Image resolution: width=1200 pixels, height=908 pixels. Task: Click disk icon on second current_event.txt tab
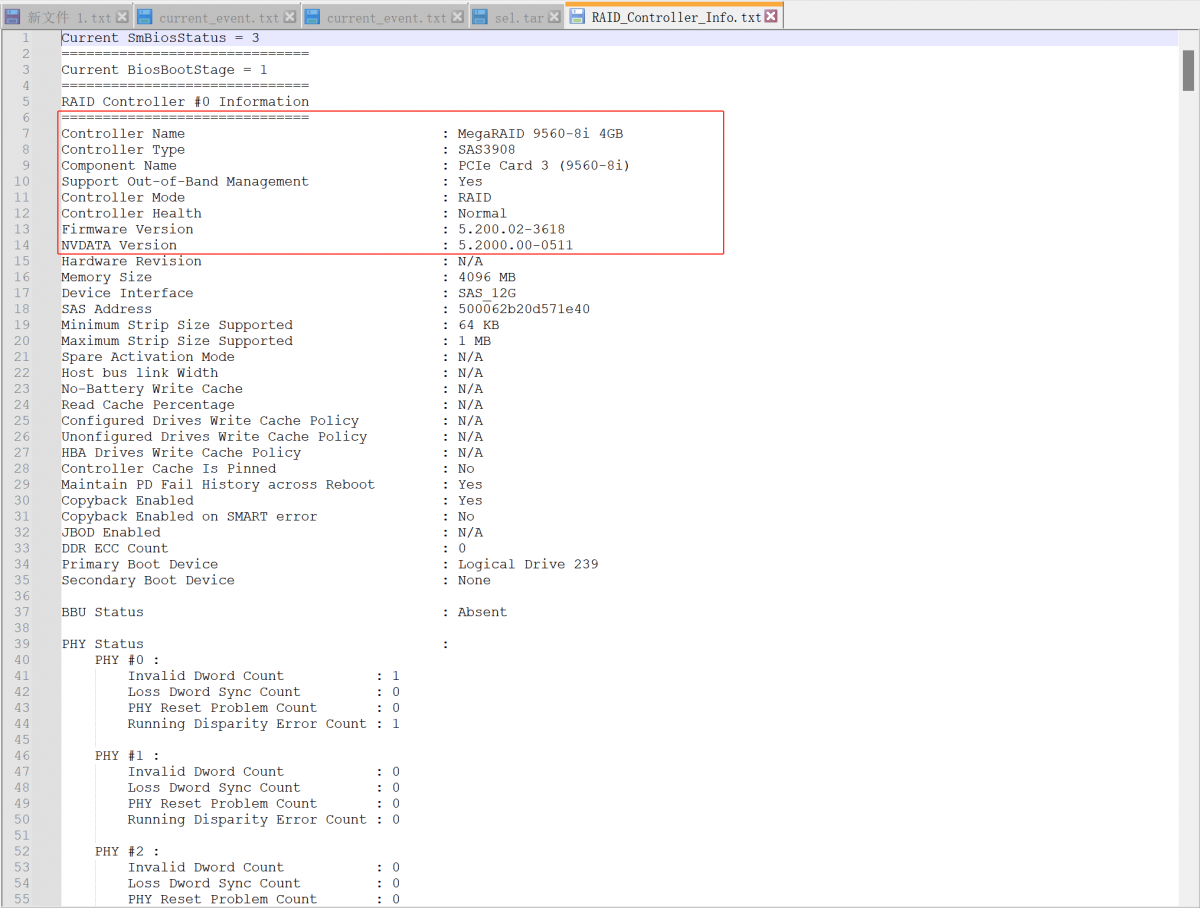(x=313, y=18)
